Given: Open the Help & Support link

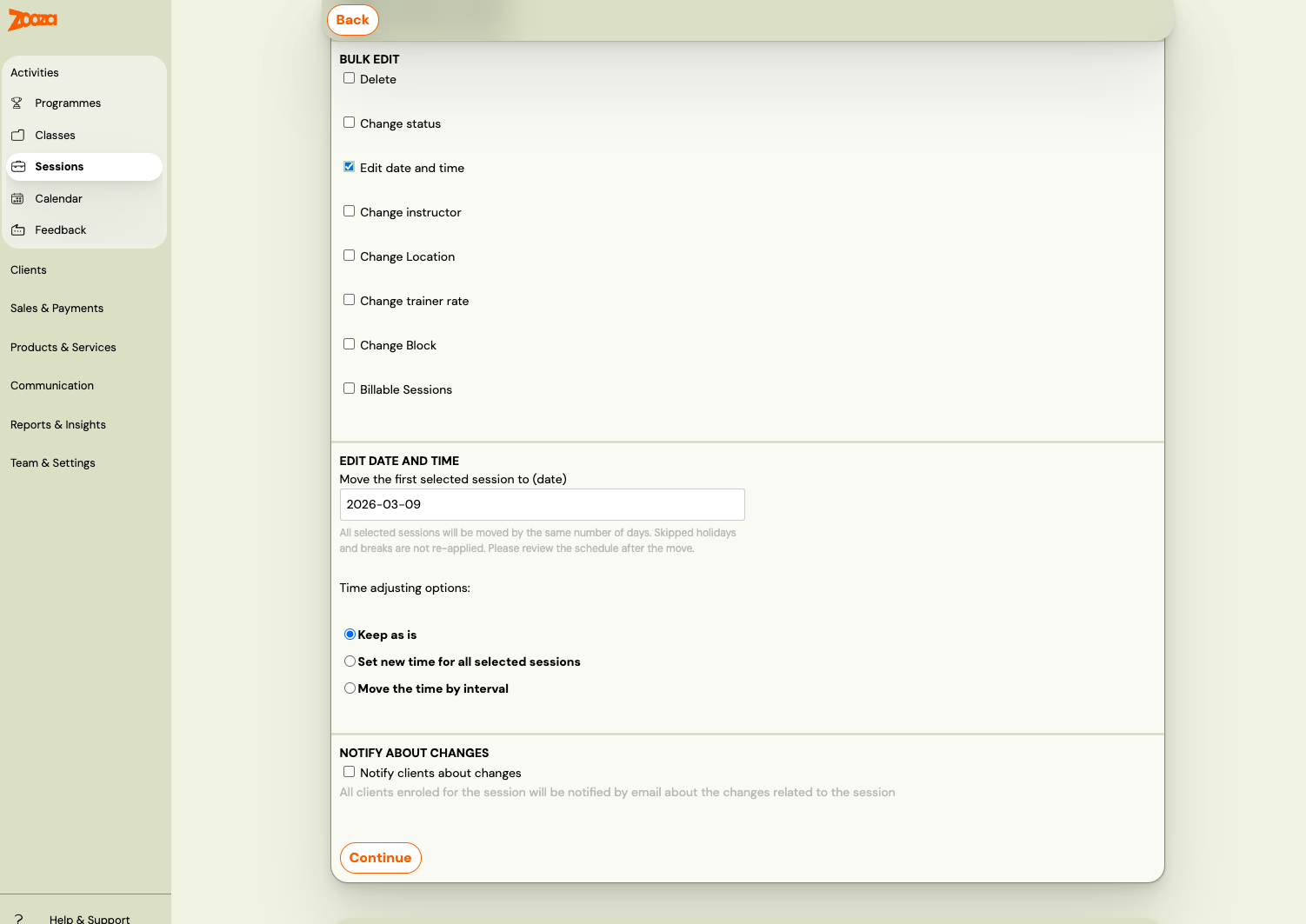Looking at the screenshot, I should [x=90, y=918].
